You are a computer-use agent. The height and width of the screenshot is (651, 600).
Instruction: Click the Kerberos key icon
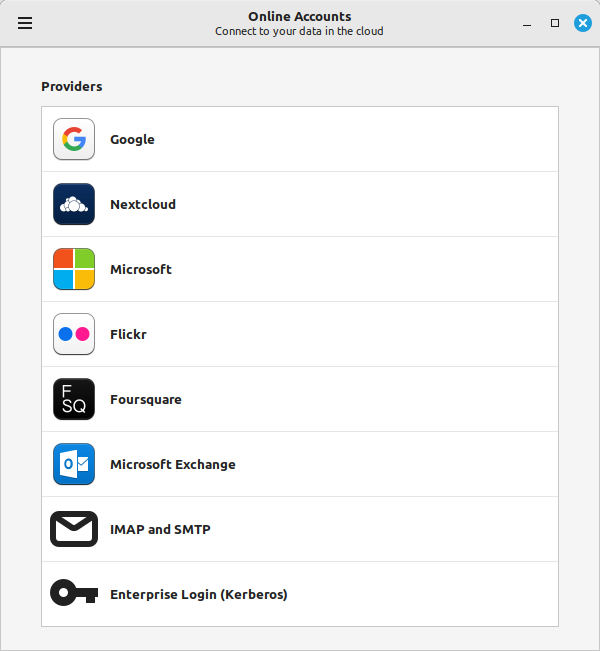(x=74, y=594)
